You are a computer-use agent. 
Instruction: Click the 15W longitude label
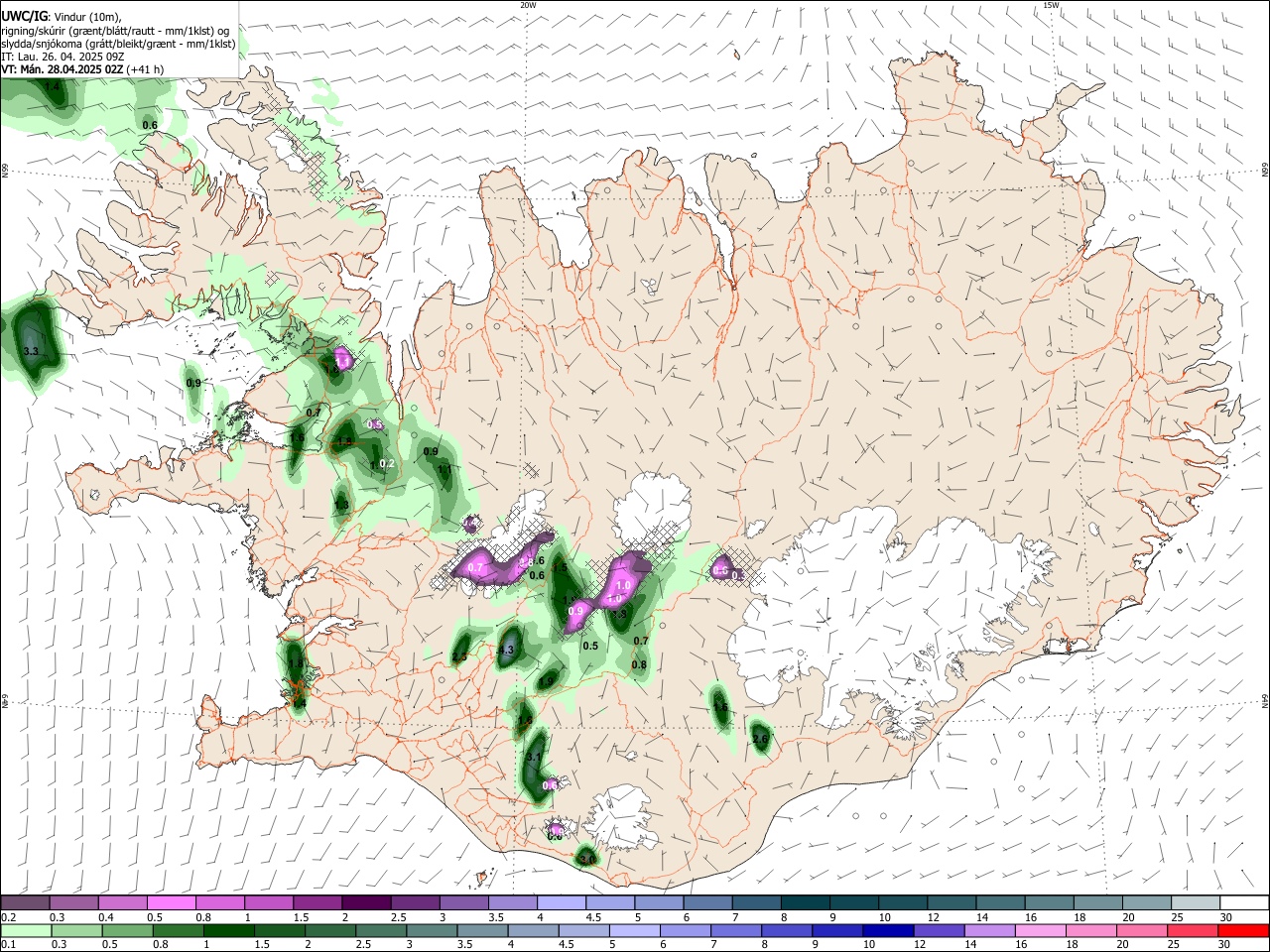click(1051, 5)
